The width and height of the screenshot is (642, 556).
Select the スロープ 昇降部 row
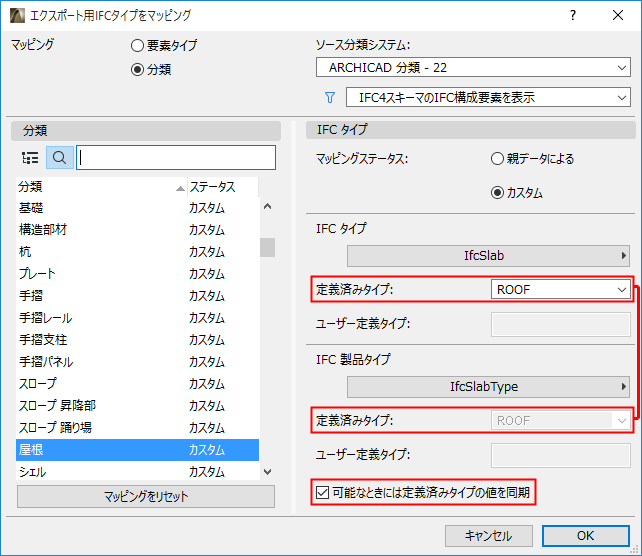point(138,406)
